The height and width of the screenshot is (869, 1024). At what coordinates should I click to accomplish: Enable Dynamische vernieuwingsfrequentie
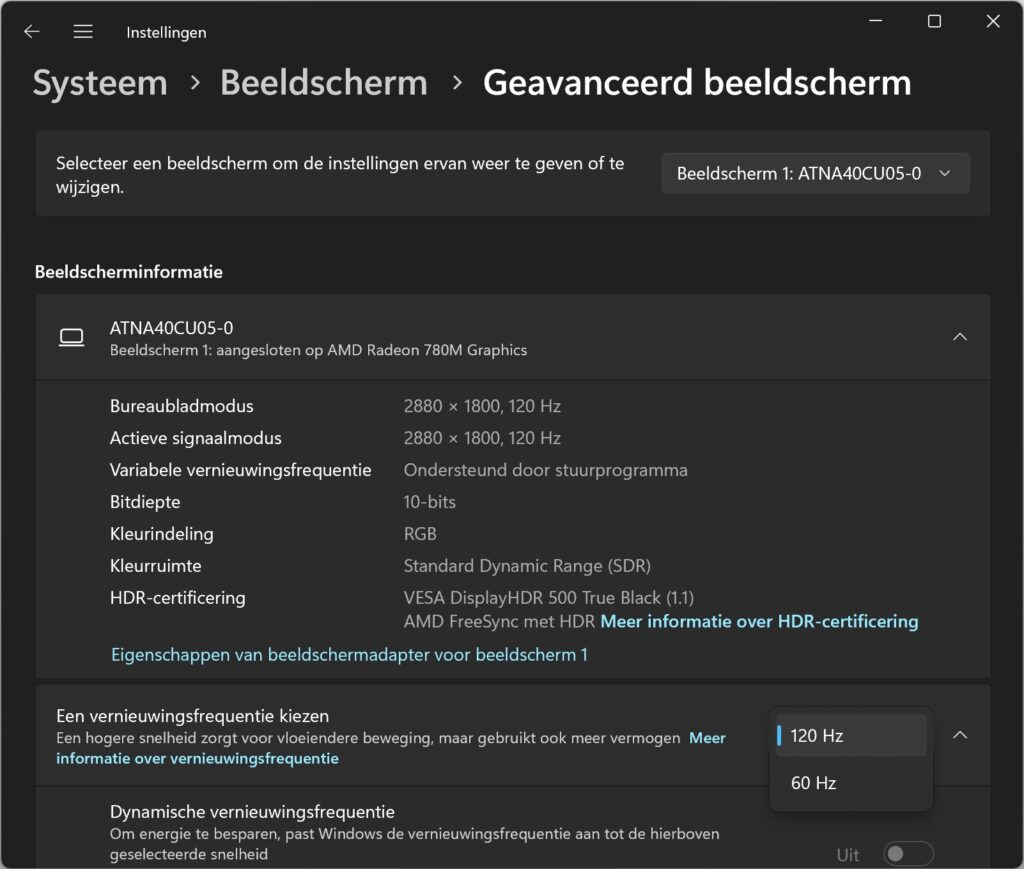click(x=907, y=852)
